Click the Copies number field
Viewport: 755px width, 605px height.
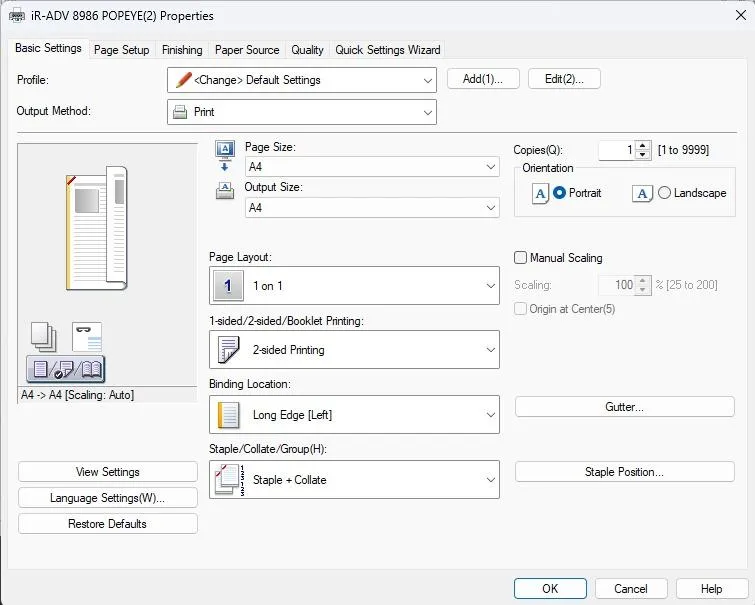[617, 150]
